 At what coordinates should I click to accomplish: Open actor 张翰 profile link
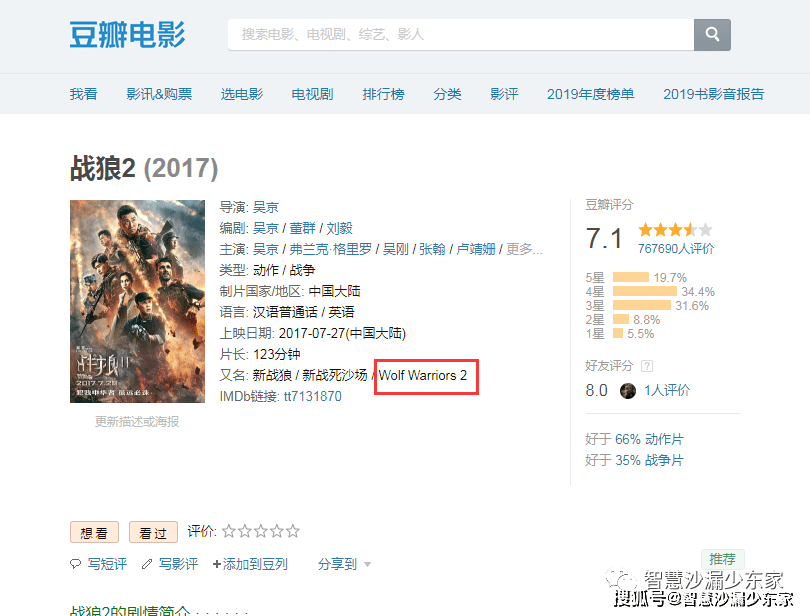tap(432, 249)
